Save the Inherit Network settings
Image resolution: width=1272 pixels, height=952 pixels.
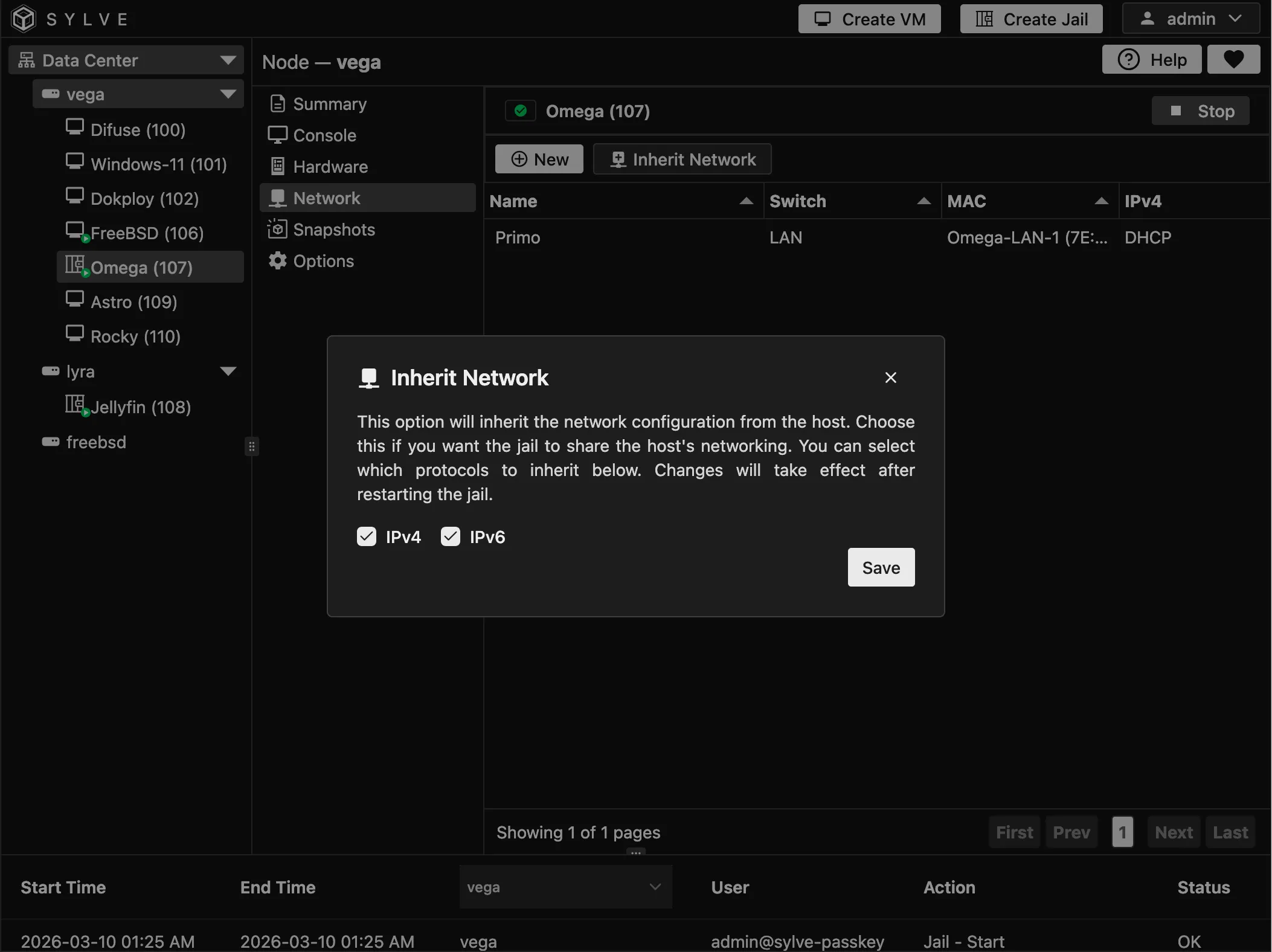(x=880, y=567)
